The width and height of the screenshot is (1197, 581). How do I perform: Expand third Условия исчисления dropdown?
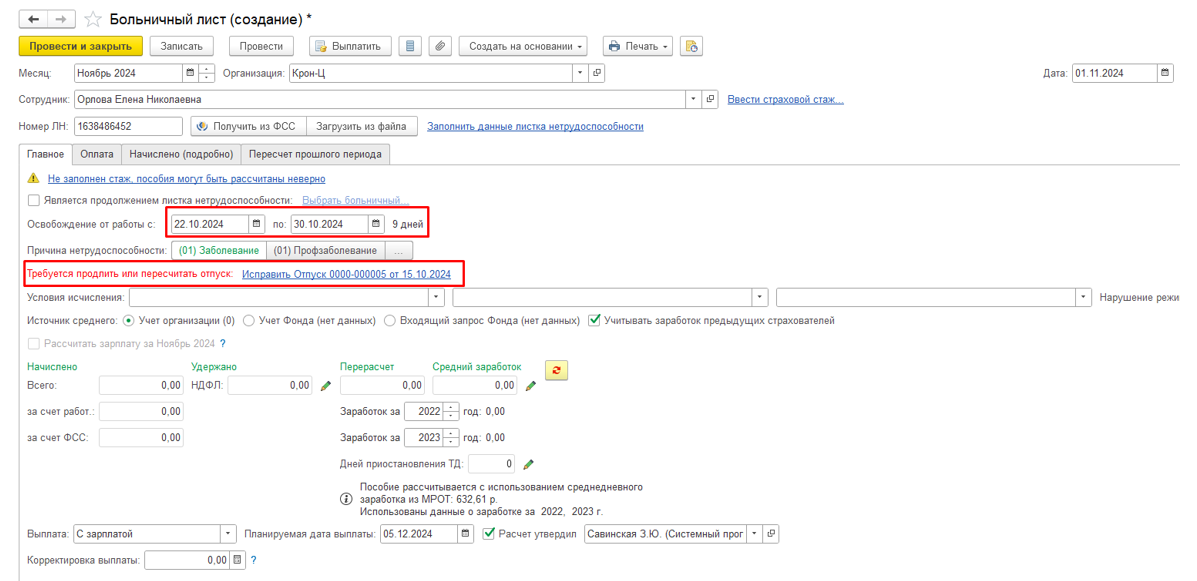[1084, 296]
